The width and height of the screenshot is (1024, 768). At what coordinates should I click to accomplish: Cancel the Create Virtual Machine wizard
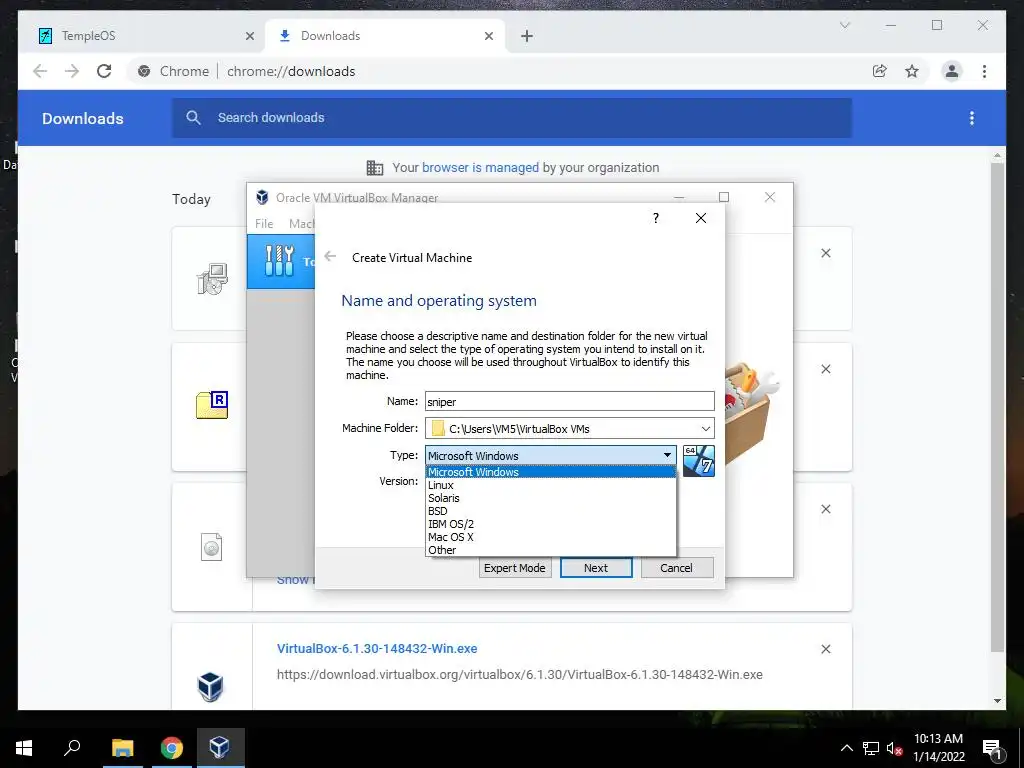[677, 568]
